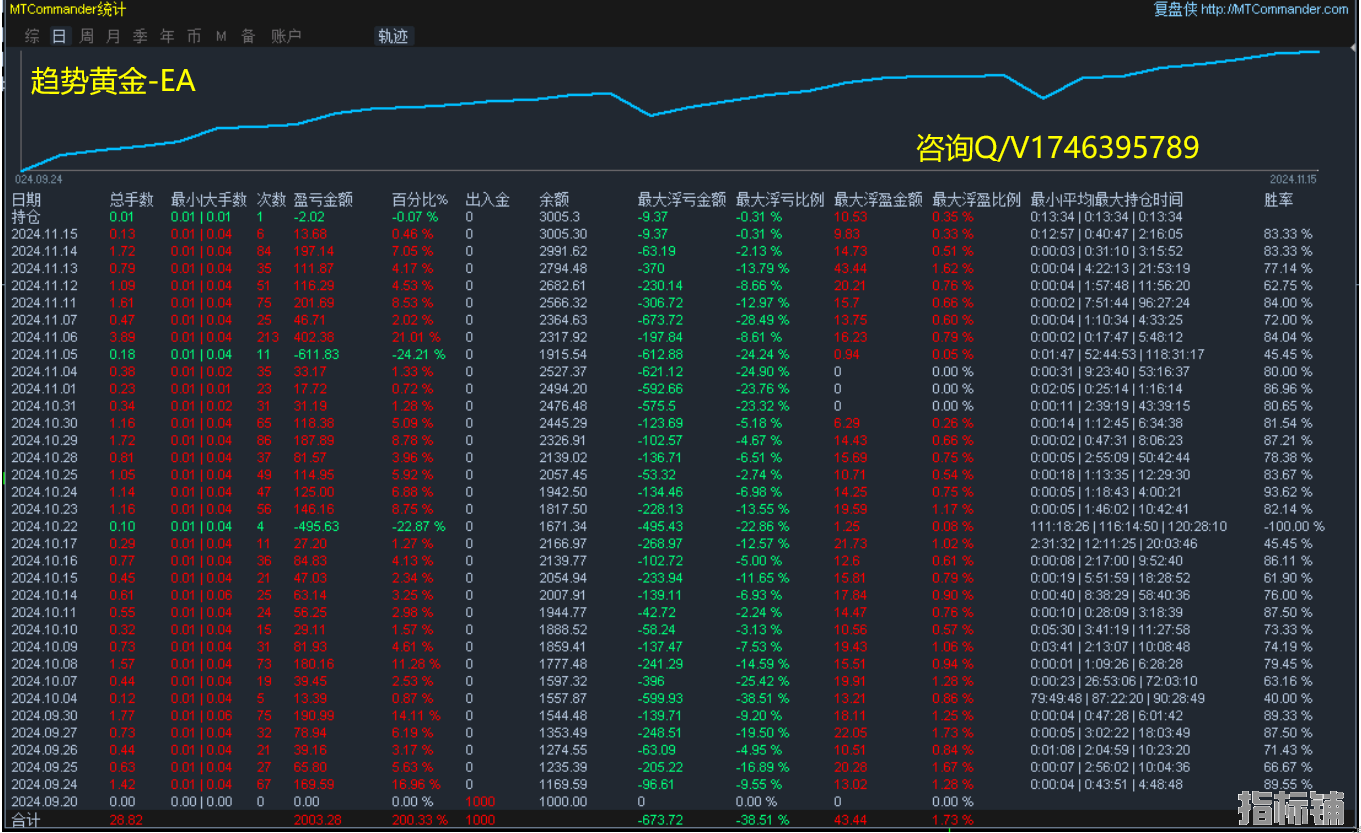
Task: Click the 出入金 column header
Action: pos(487,200)
